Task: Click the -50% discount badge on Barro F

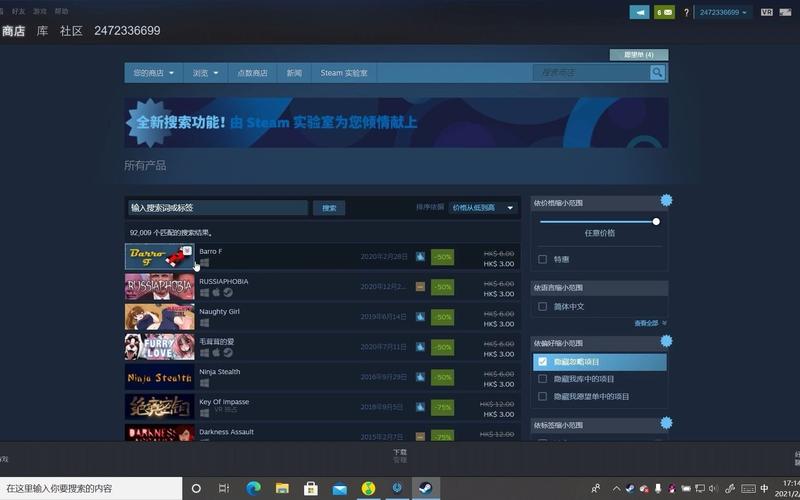Action: click(x=442, y=257)
